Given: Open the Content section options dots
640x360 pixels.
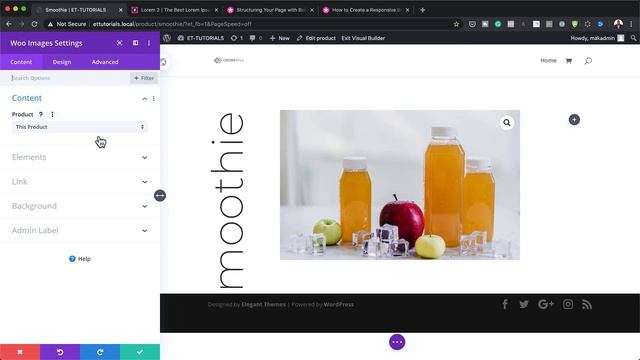Looking at the screenshot, I should tap(154, 98).
